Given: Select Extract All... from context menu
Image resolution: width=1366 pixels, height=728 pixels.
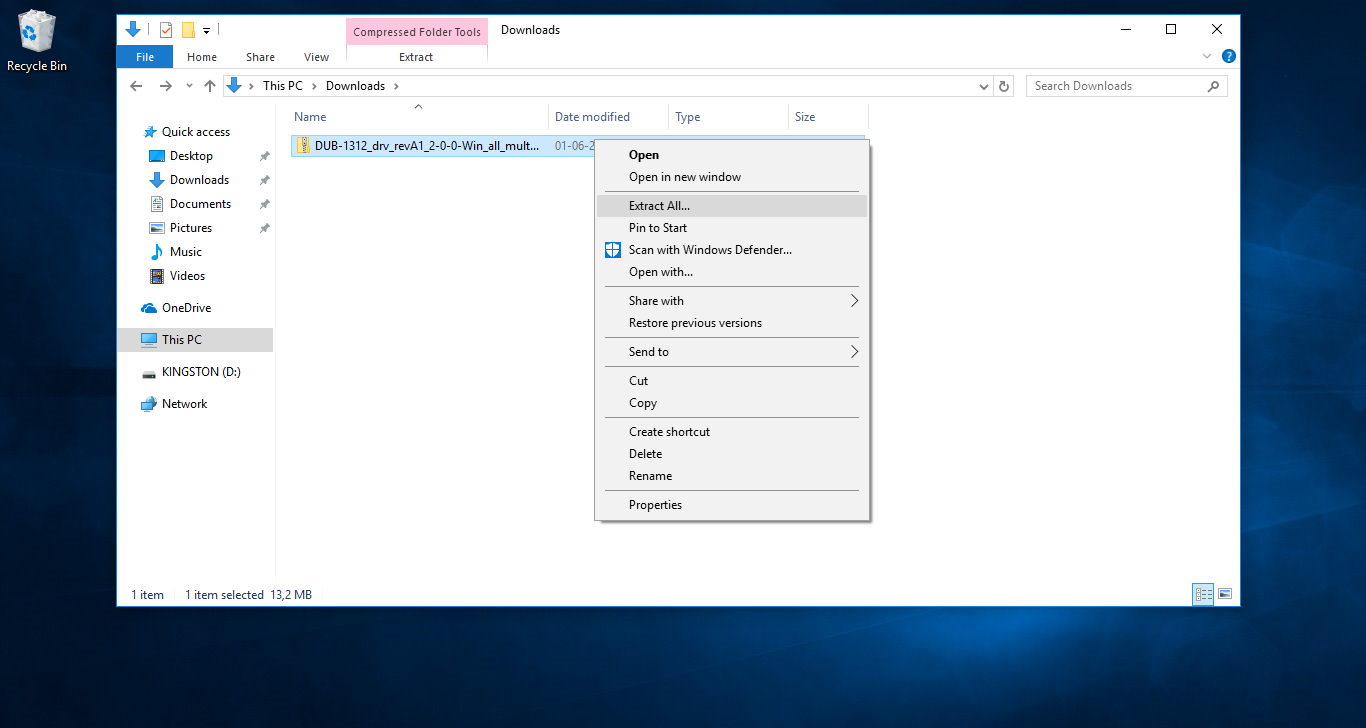Looking at the screenshot, I should coord(659,206).
